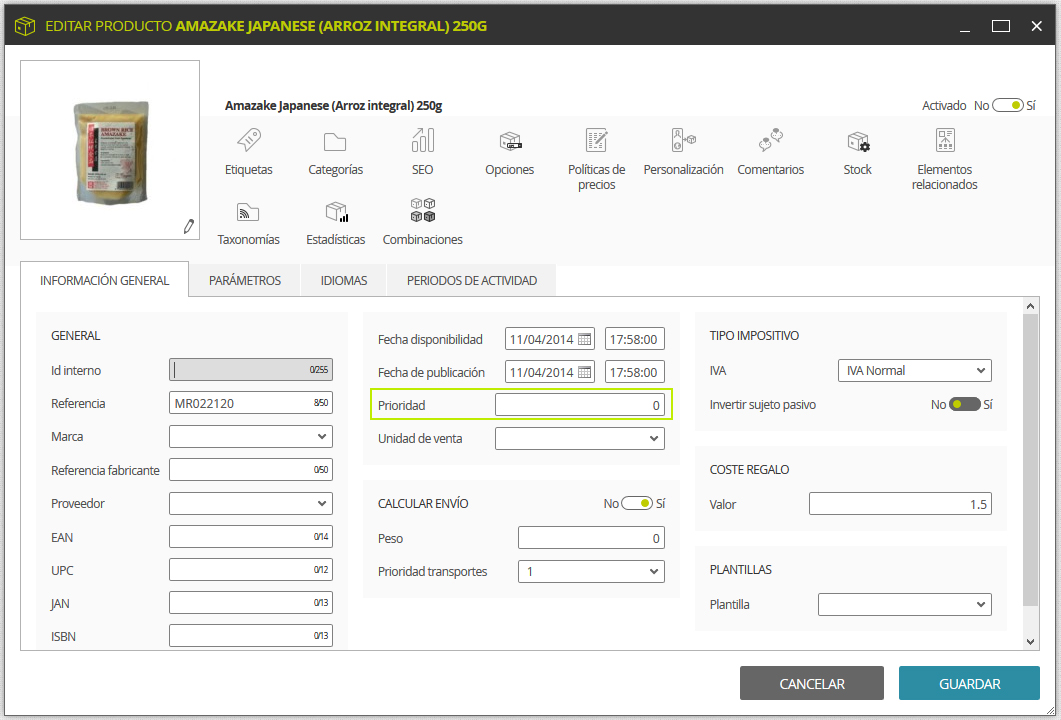Switch to the Parámetros tab
This screenshot has height=720, width=1061.
245,281
